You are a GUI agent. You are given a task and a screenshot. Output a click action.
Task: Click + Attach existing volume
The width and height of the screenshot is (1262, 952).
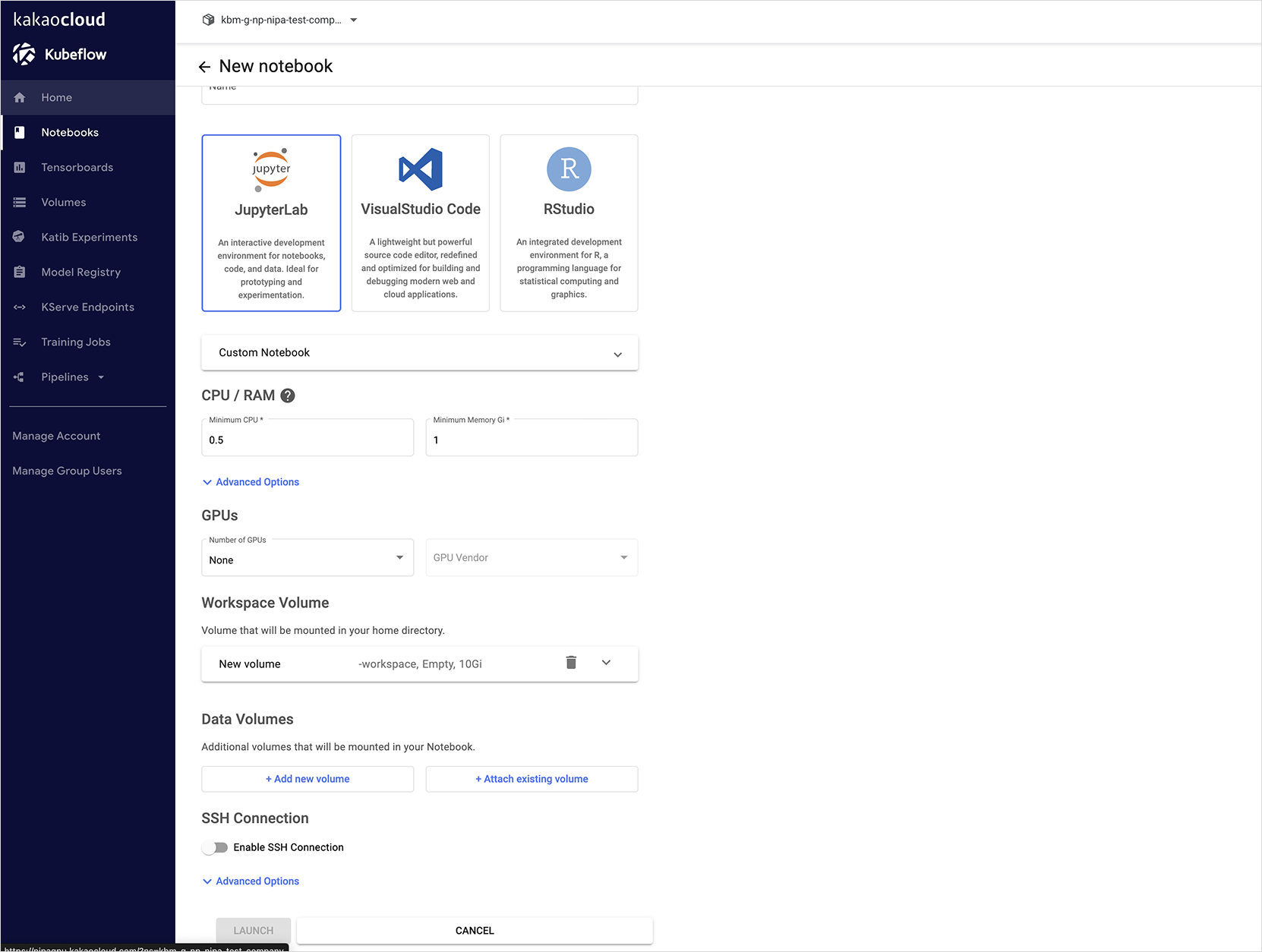(x=532, y=779)
